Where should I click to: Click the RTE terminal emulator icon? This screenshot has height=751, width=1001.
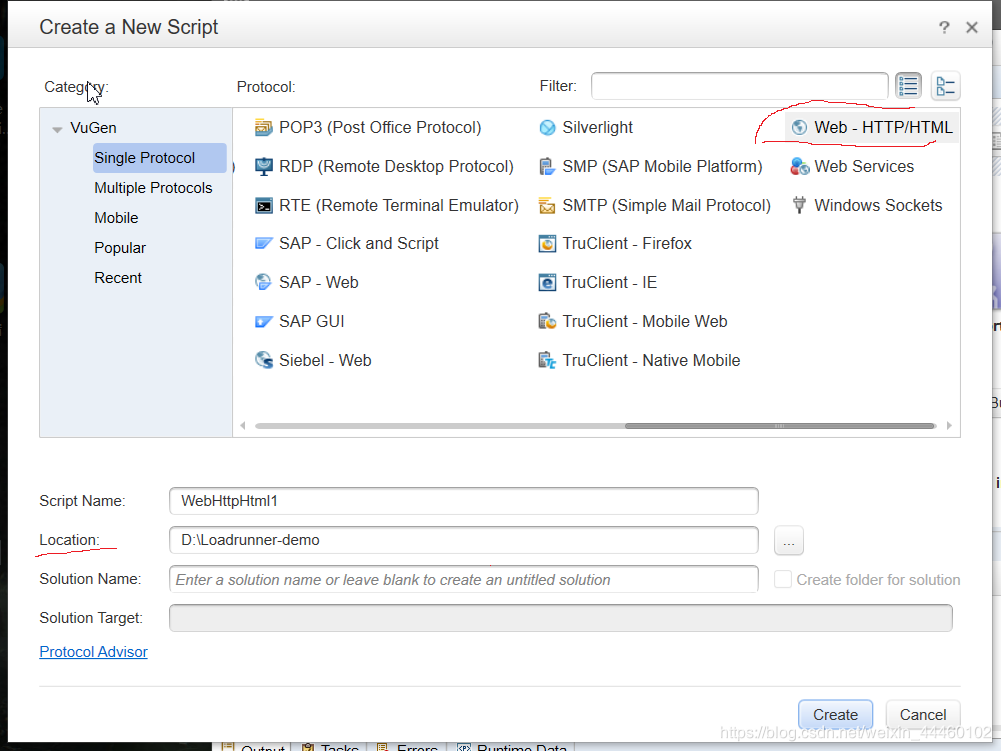[x=263, y=206]
